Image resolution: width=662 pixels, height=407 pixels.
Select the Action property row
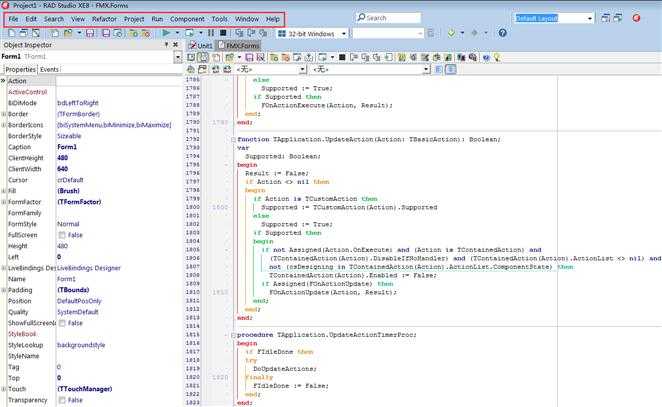click(x=92, y=81)
